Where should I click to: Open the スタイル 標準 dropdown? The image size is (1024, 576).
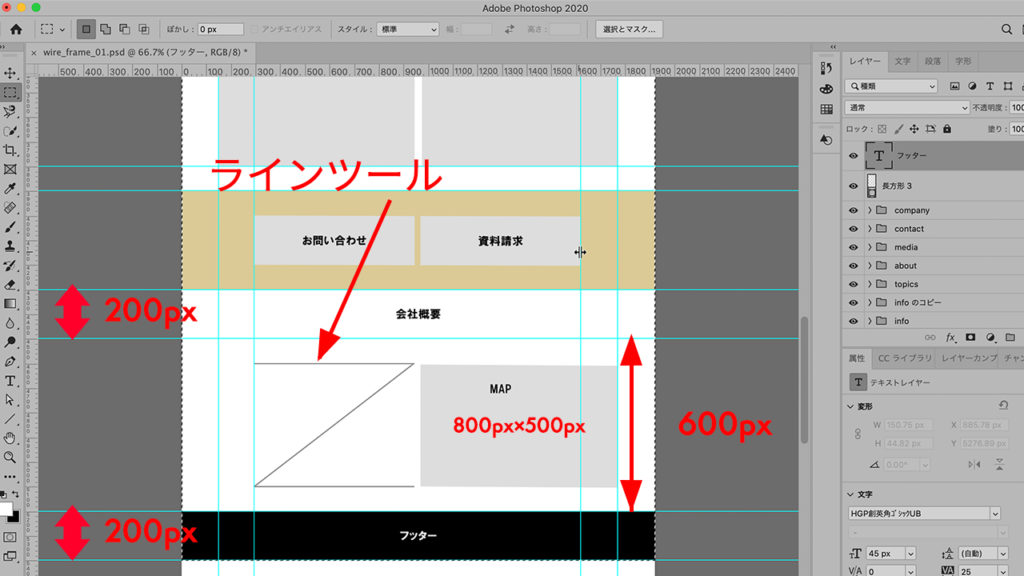tap(408, 29)
